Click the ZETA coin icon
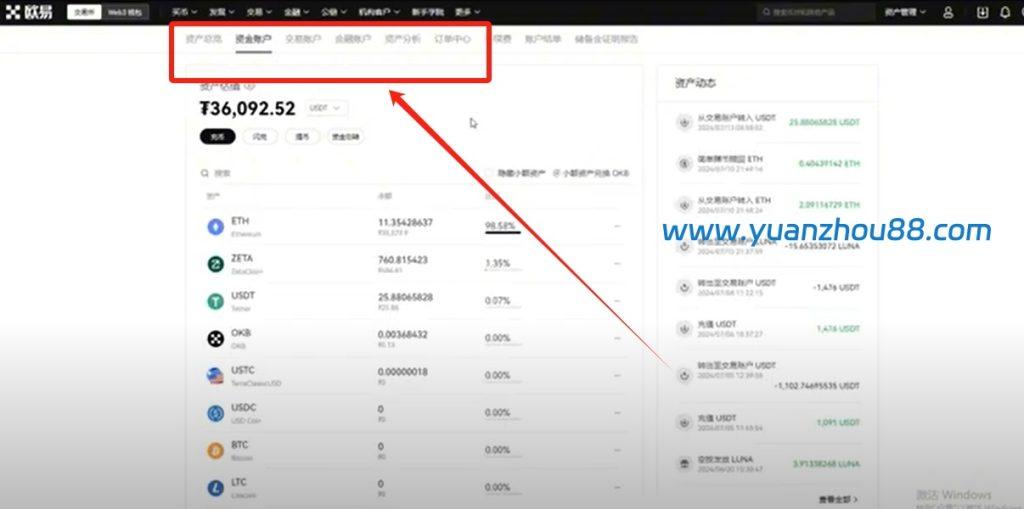Viewport: 1024px width, 509px height. pos(215,264)
